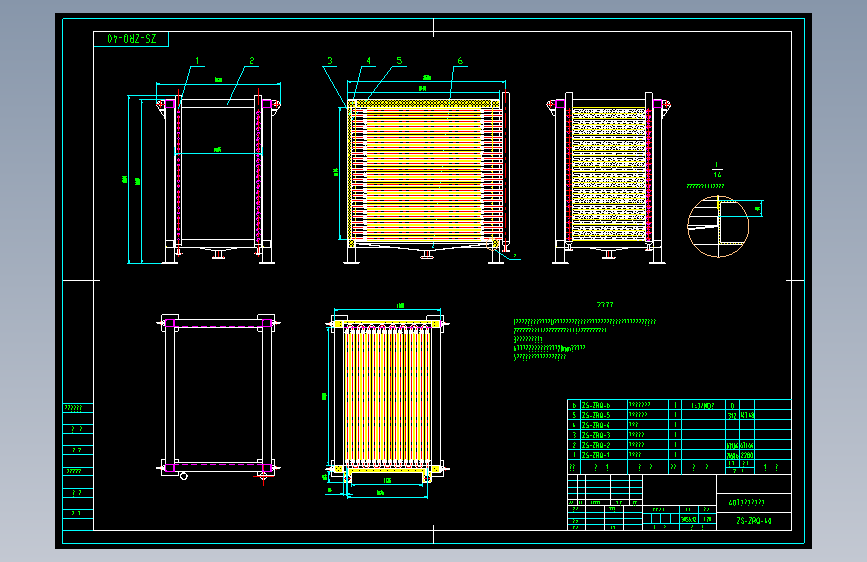Select part callout number 5

[x=399, y=61]
